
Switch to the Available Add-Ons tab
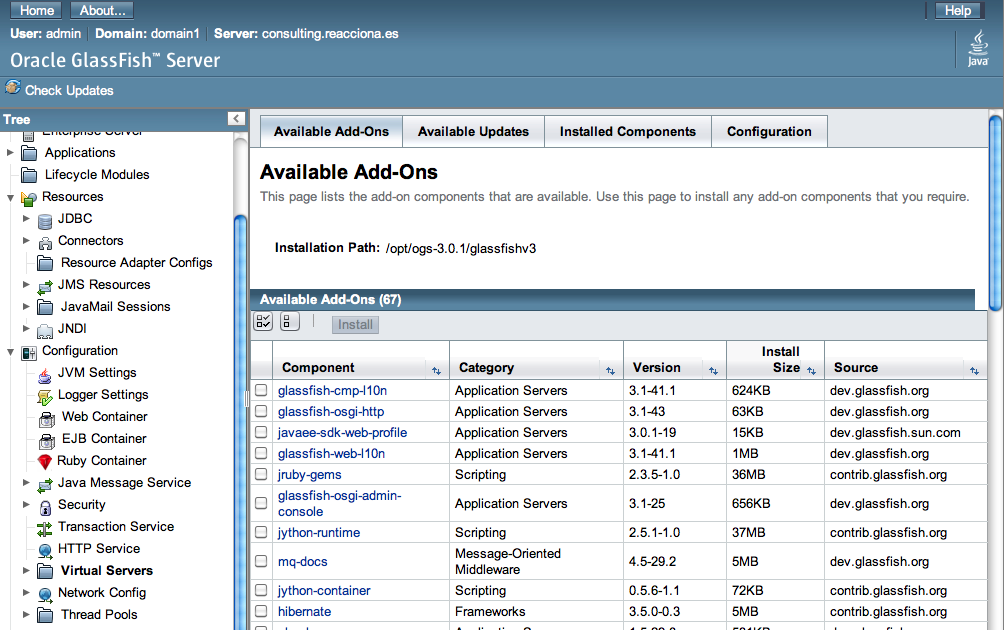click(x=331, y=131)
